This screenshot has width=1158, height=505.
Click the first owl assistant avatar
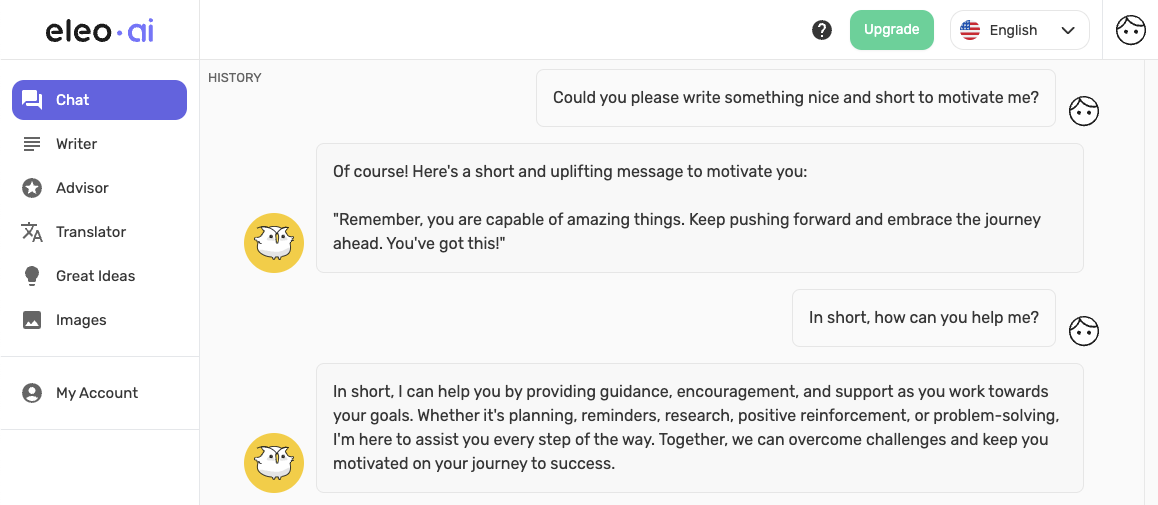[x=274, y=243]
